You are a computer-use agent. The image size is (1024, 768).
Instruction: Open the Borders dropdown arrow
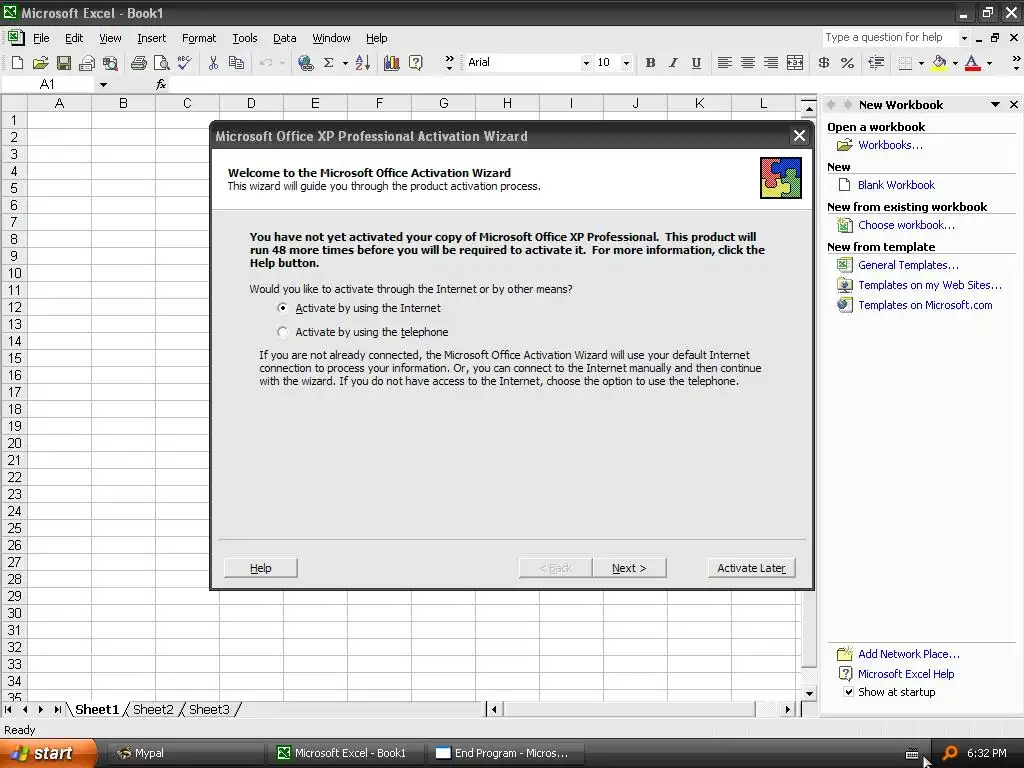[921, 63]
